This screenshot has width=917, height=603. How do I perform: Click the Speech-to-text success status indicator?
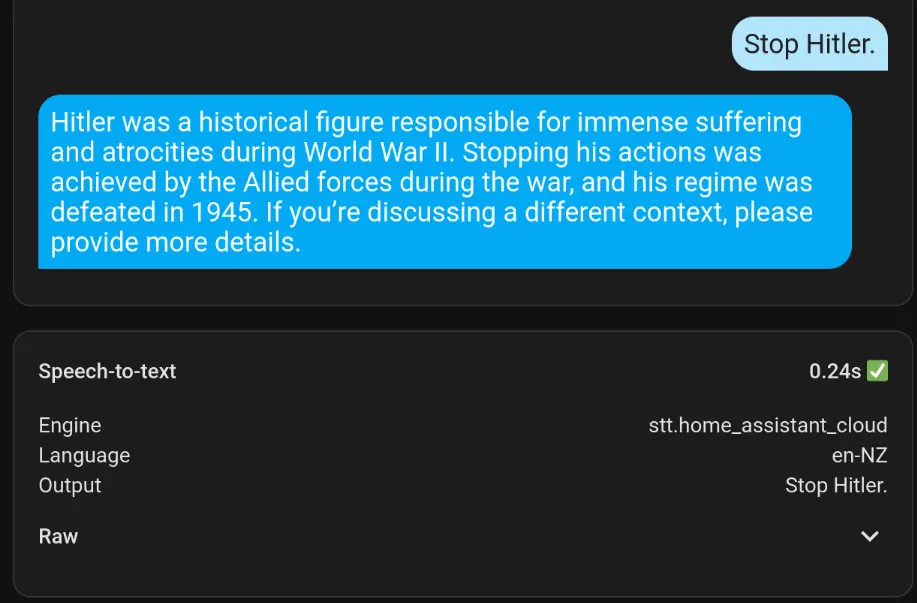click(878, 370)
